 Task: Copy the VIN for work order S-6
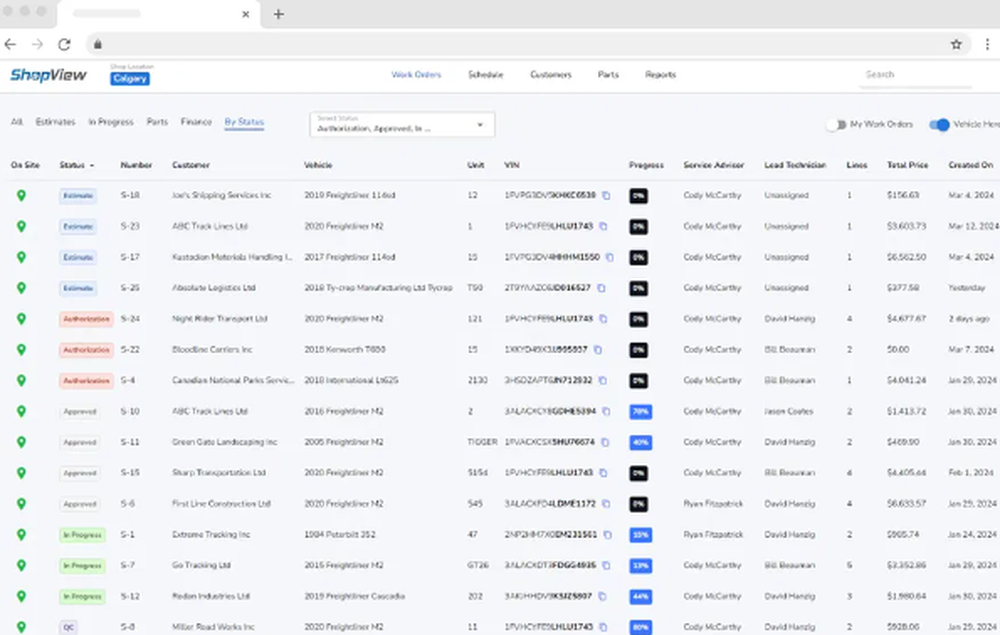click(x=606, y=504)
